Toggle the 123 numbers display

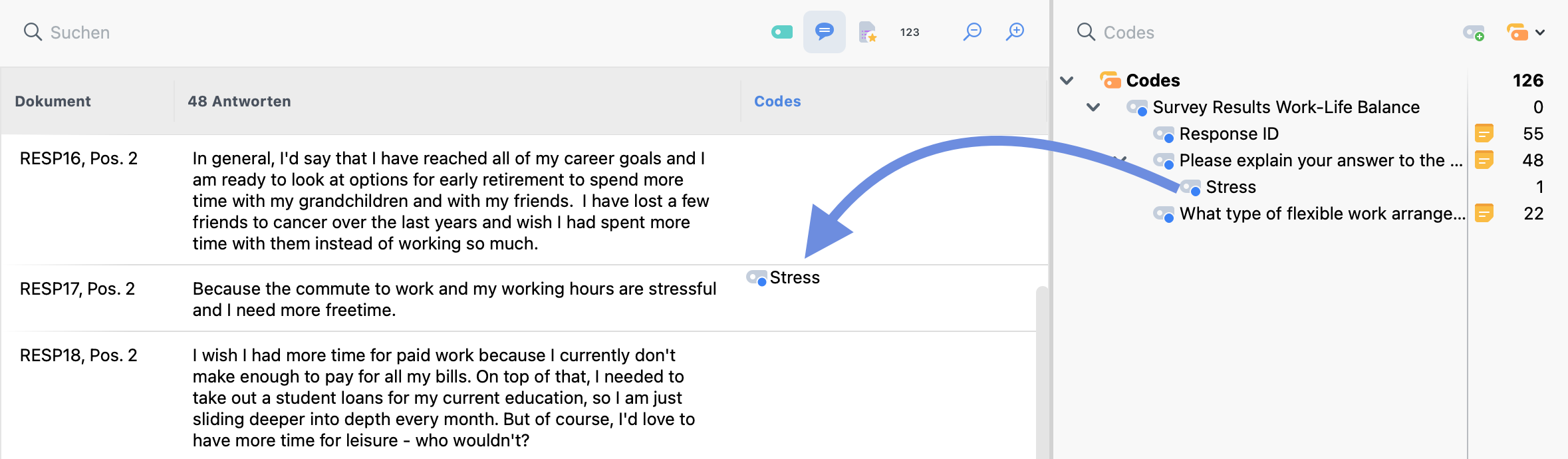[909, 32]
